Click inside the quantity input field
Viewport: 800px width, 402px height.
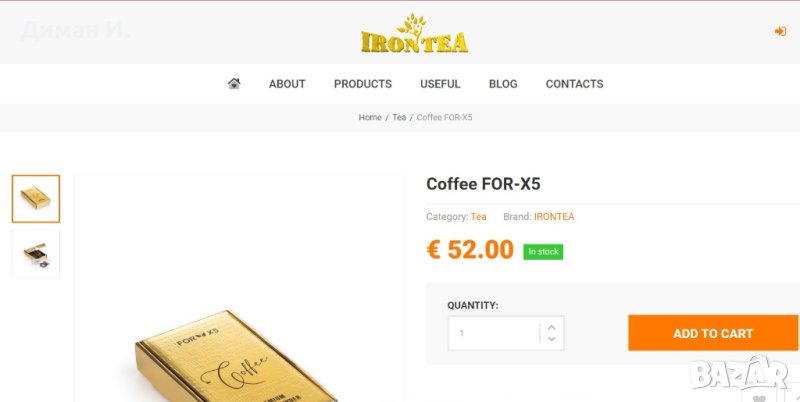click(493, 333)
